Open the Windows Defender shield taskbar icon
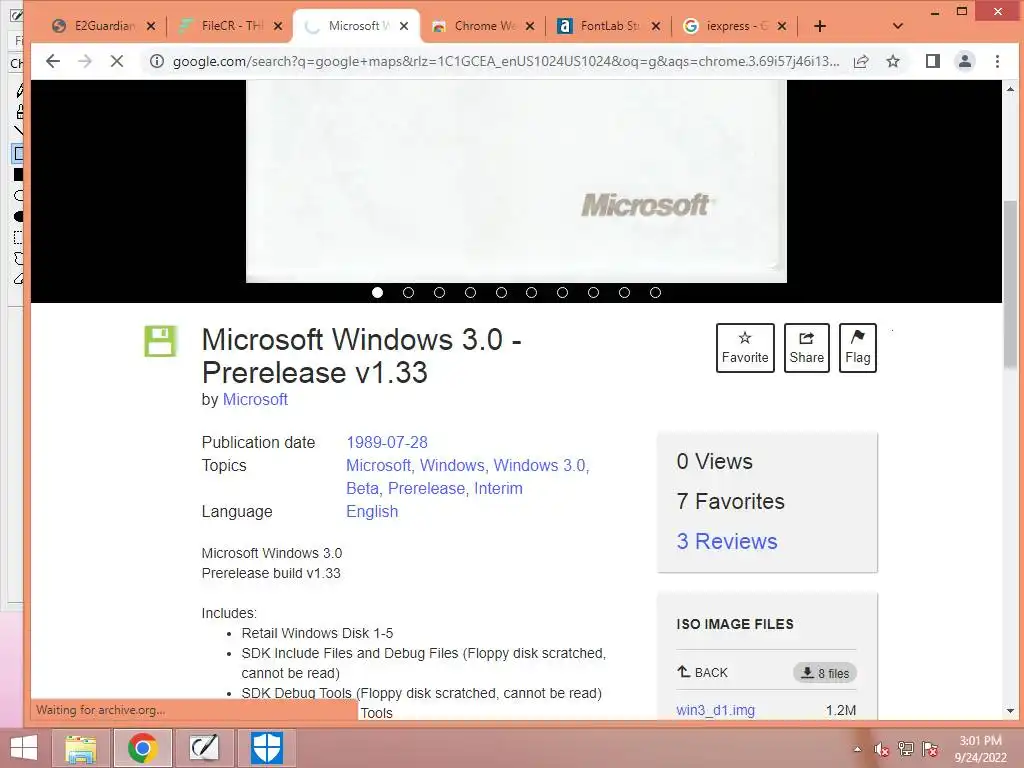The width and height of the screenshot is (1024, 768). point(267,748)
